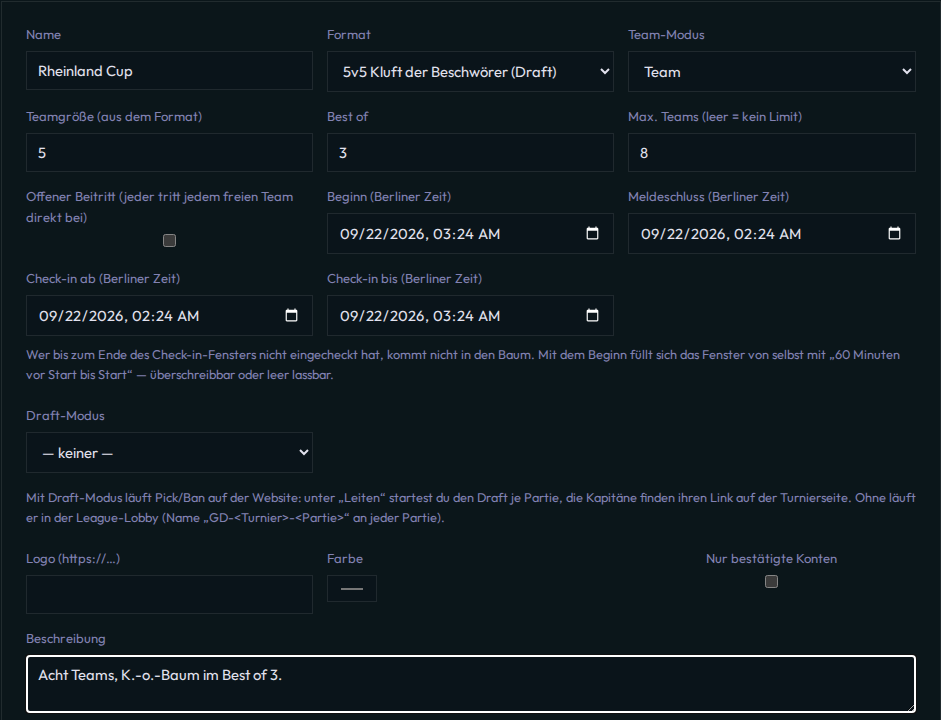Open calendar picker in Beginn field
The image size is (941, 720).
pos(592,233)
